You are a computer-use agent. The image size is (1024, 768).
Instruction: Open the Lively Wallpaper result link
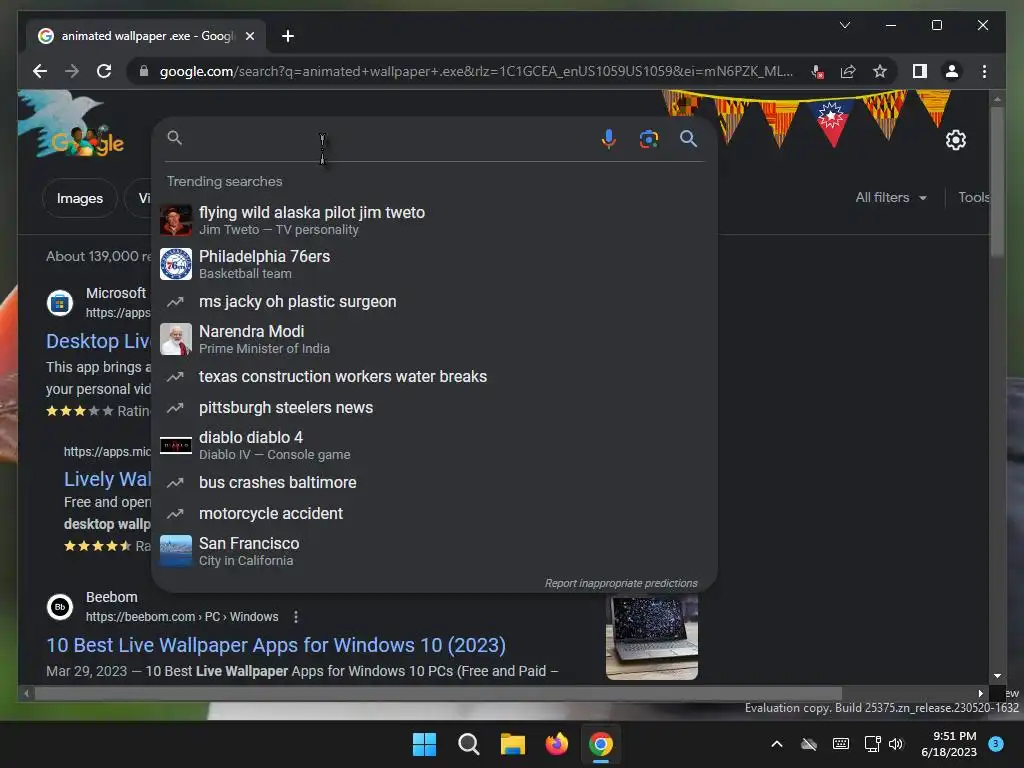click(108, 479)
